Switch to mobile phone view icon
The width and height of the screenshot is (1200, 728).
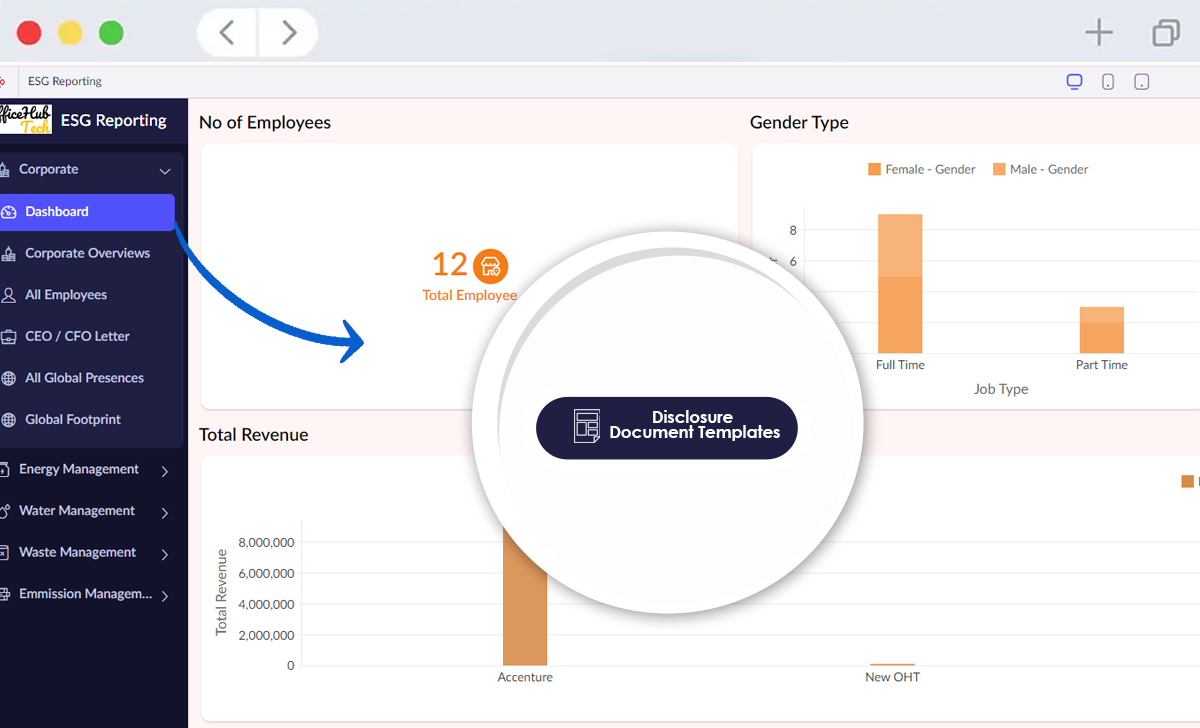point(1108,82)
